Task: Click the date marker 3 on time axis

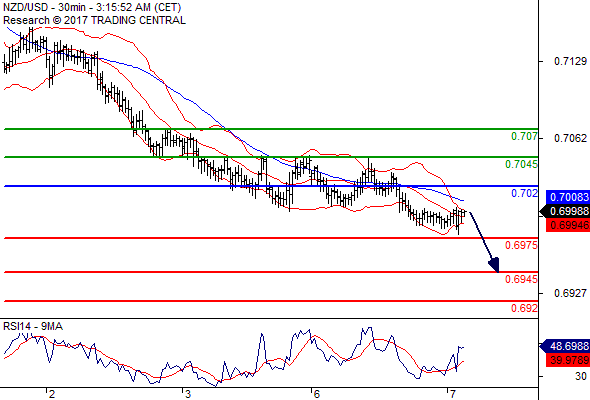Action: point(187,394)
